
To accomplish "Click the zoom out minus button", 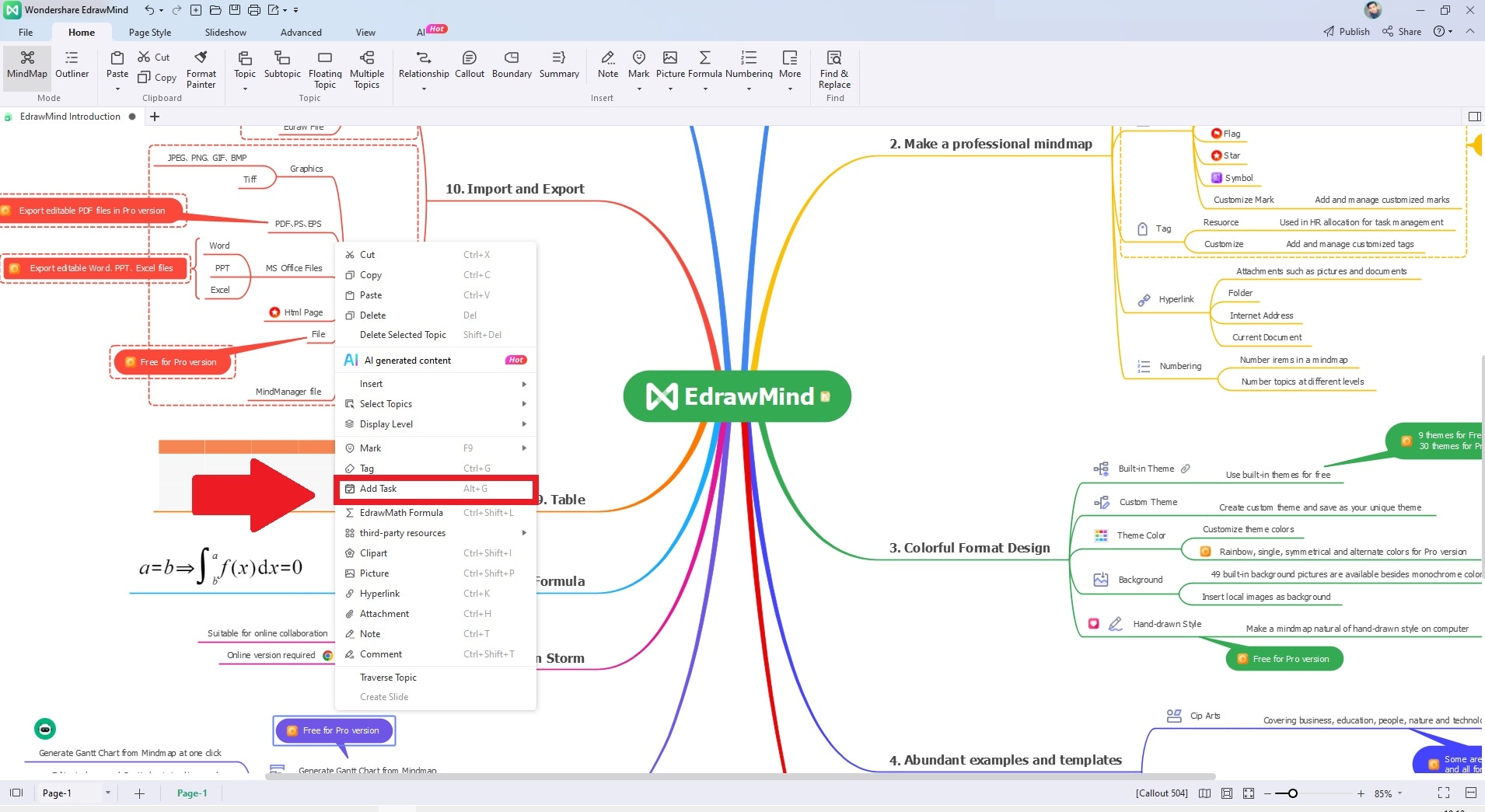I will [1268, 793].
